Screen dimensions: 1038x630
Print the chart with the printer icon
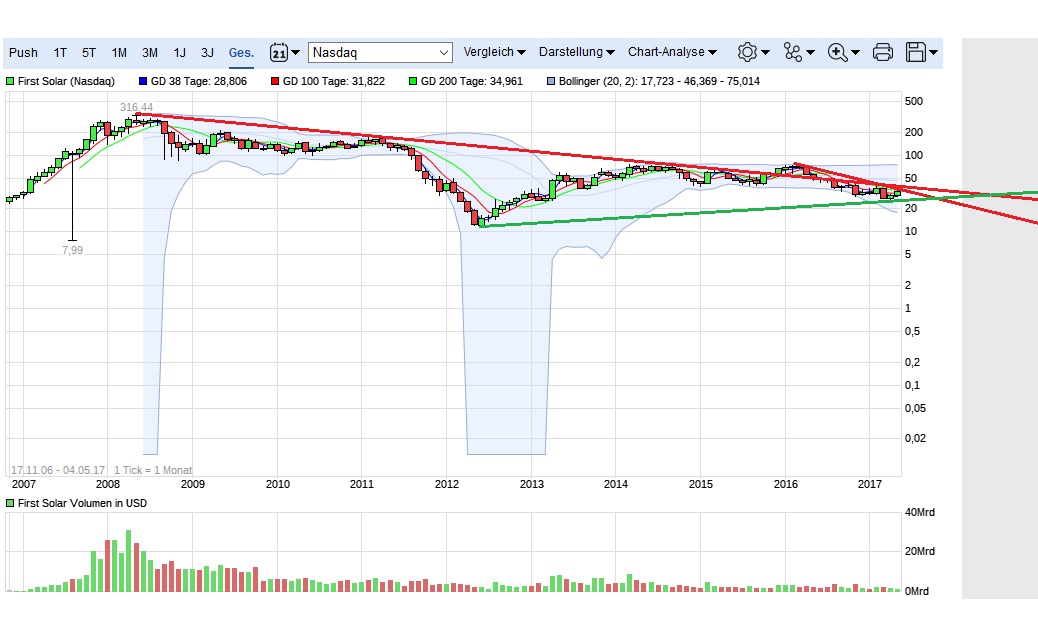pos(882,52)
